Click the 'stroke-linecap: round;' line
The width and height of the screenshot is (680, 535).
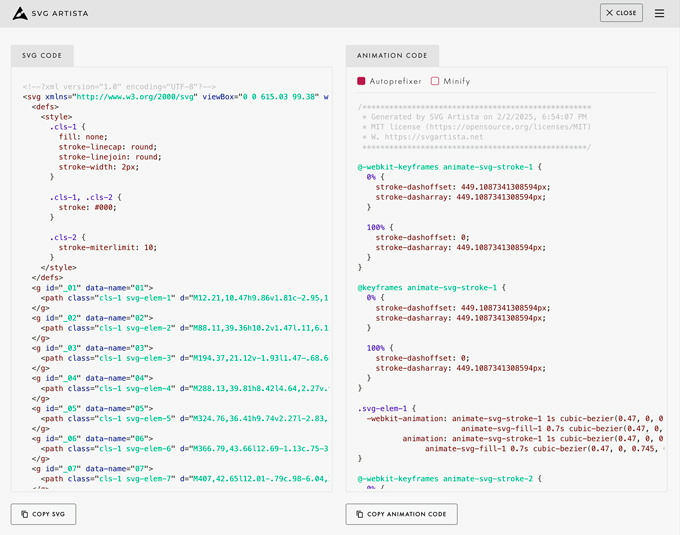[108, 147]
